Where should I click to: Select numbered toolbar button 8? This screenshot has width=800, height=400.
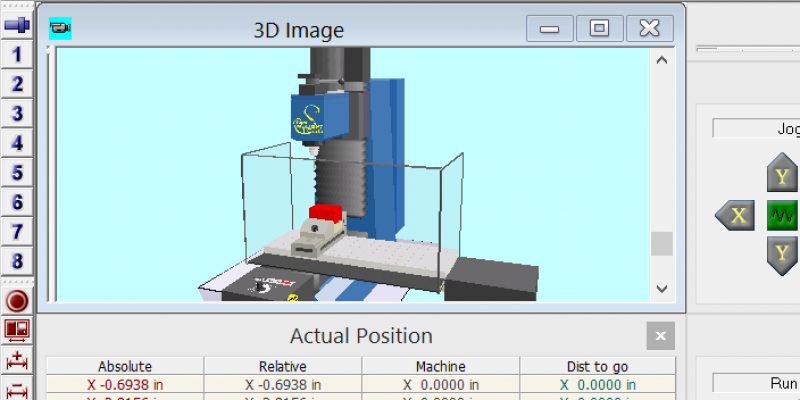coord(17,263)
